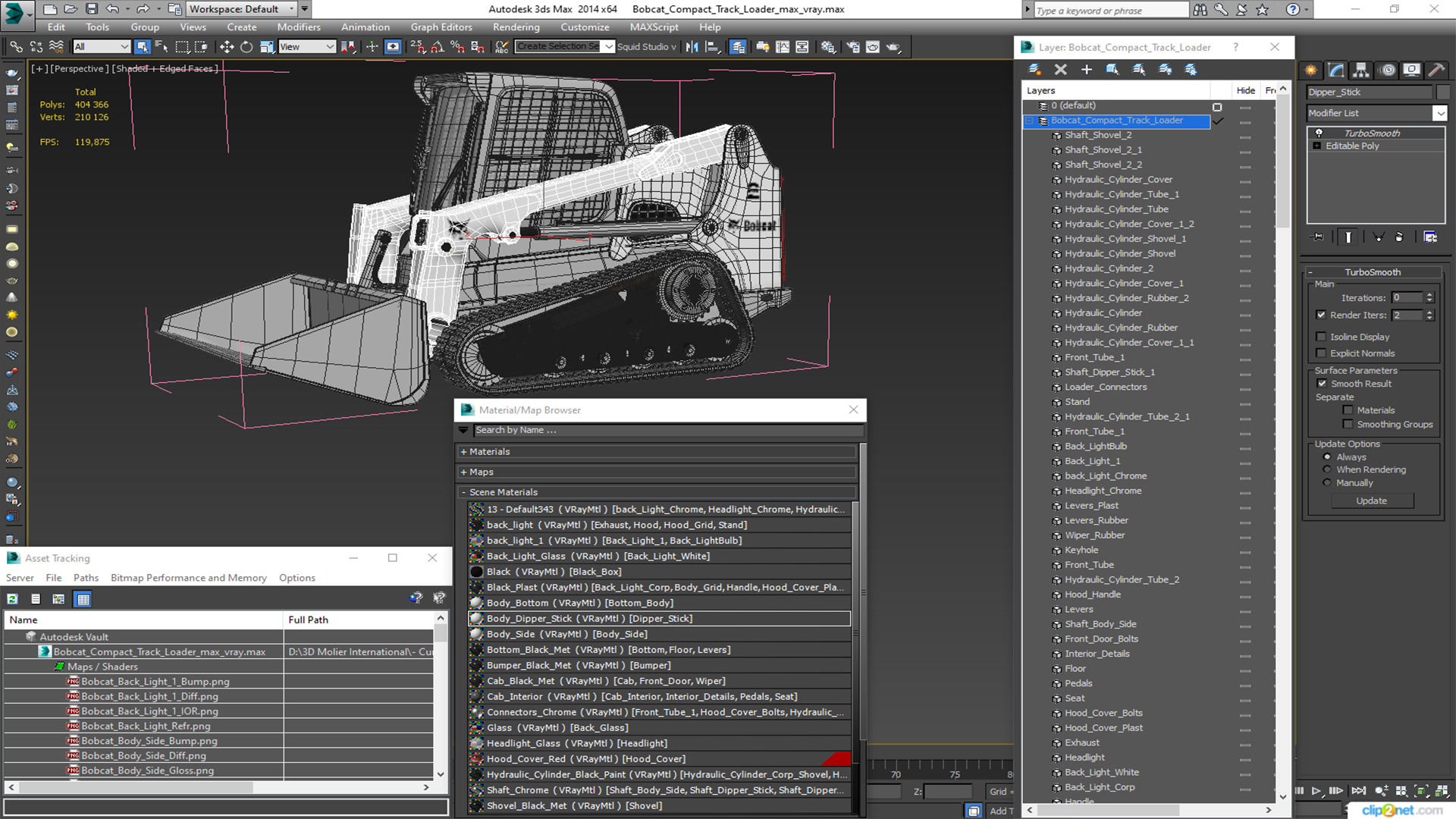This screenshot has height=819, width=1456.
Task: Toggle the Render Iters checkbox
Action: [x=1321, y=315]
